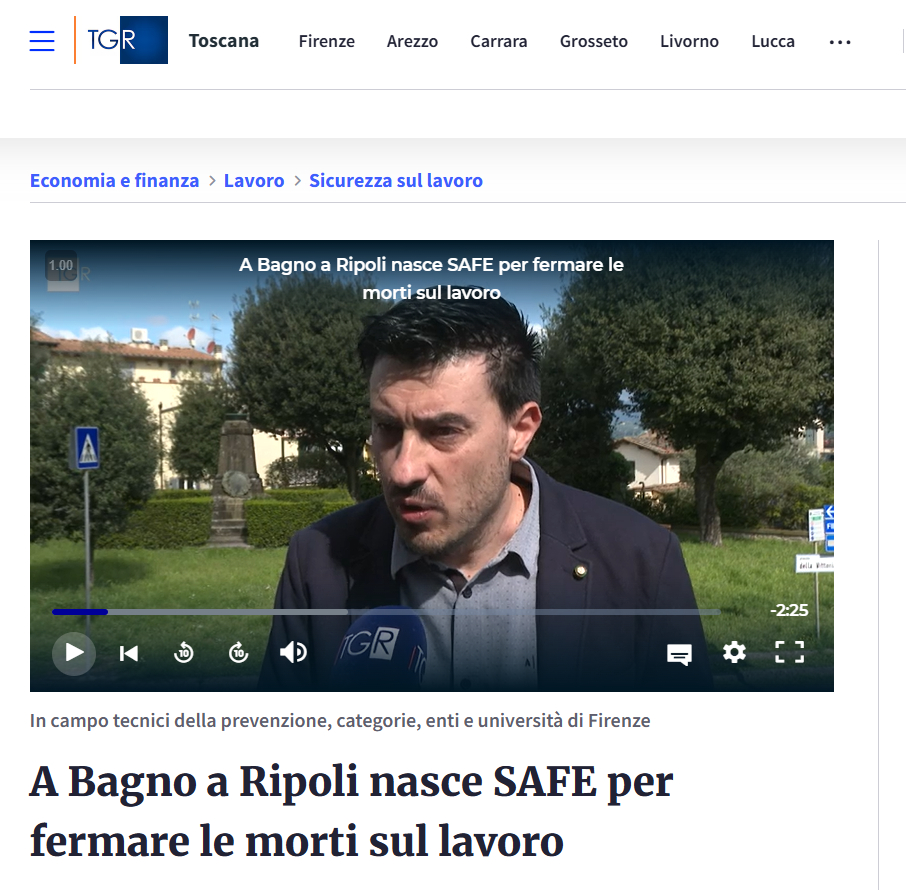This screenshot has width=906, height=890.
Task: Open the hamburger menu
Action: (42, 41)
